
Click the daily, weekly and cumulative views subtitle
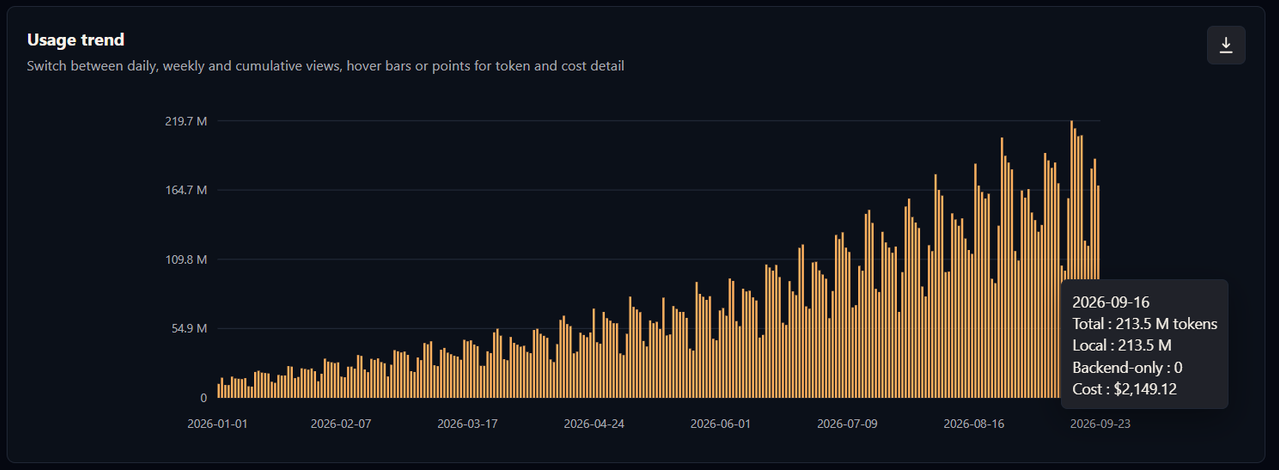click(326, 66)
